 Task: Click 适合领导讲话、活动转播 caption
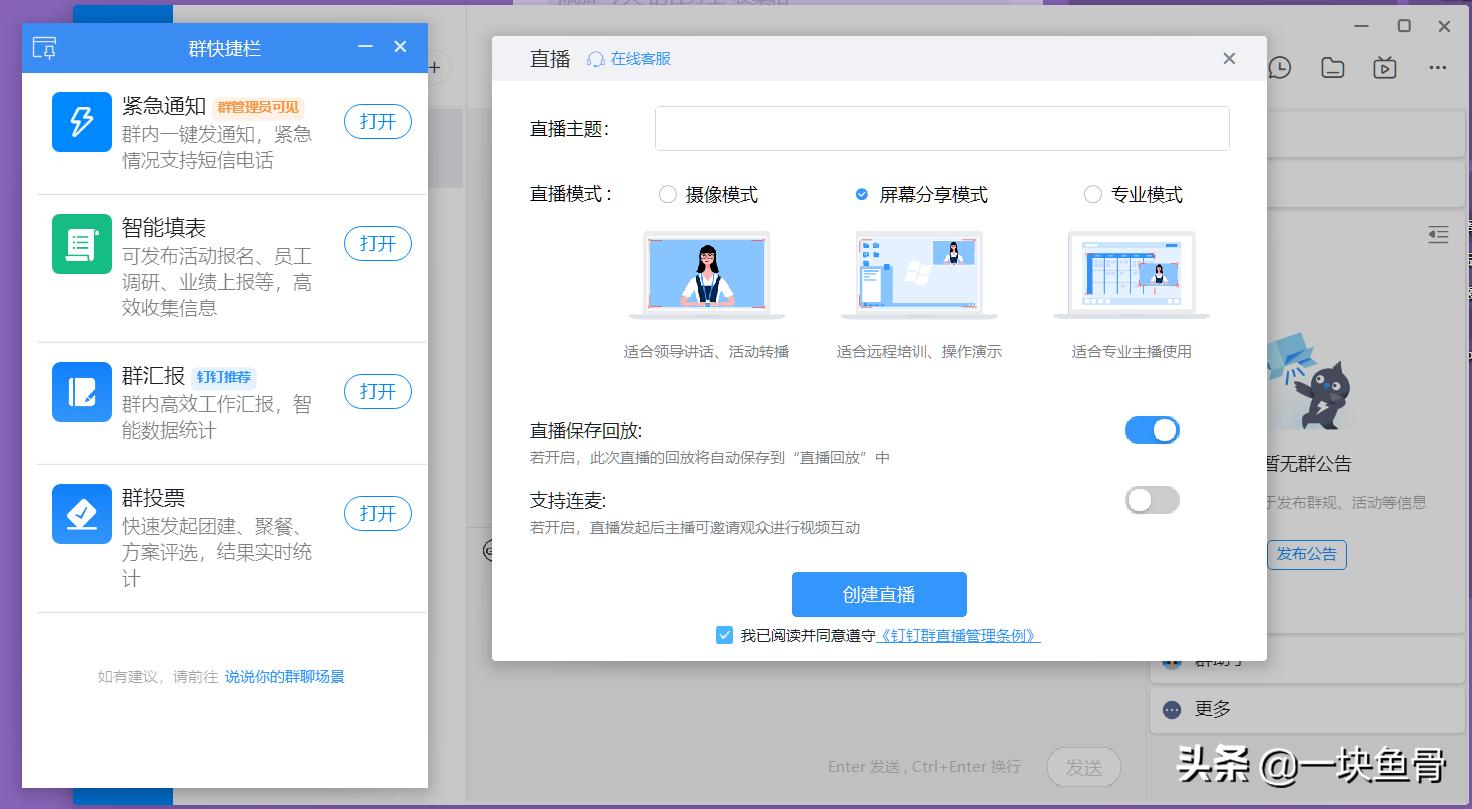pyautogui.click(x=707, y=351)
